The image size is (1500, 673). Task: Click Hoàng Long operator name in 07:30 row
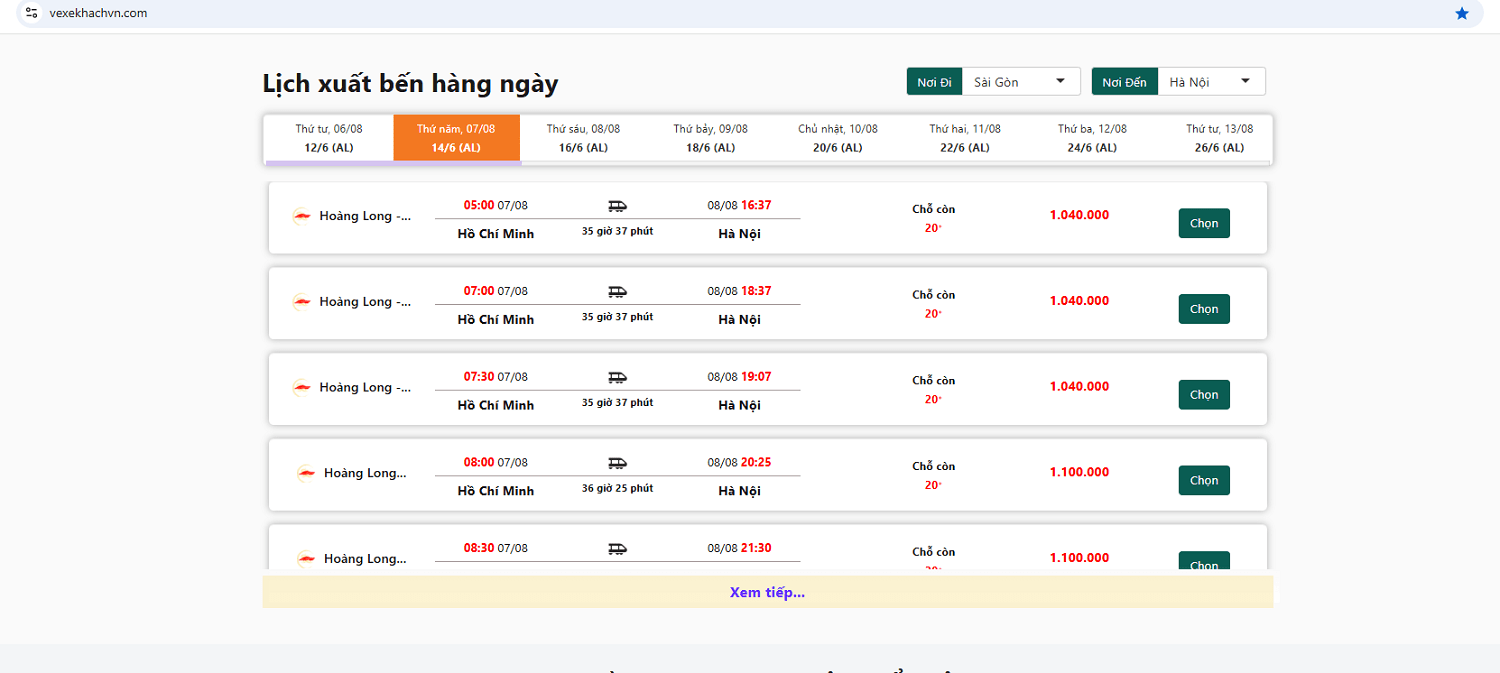(365, 388)
